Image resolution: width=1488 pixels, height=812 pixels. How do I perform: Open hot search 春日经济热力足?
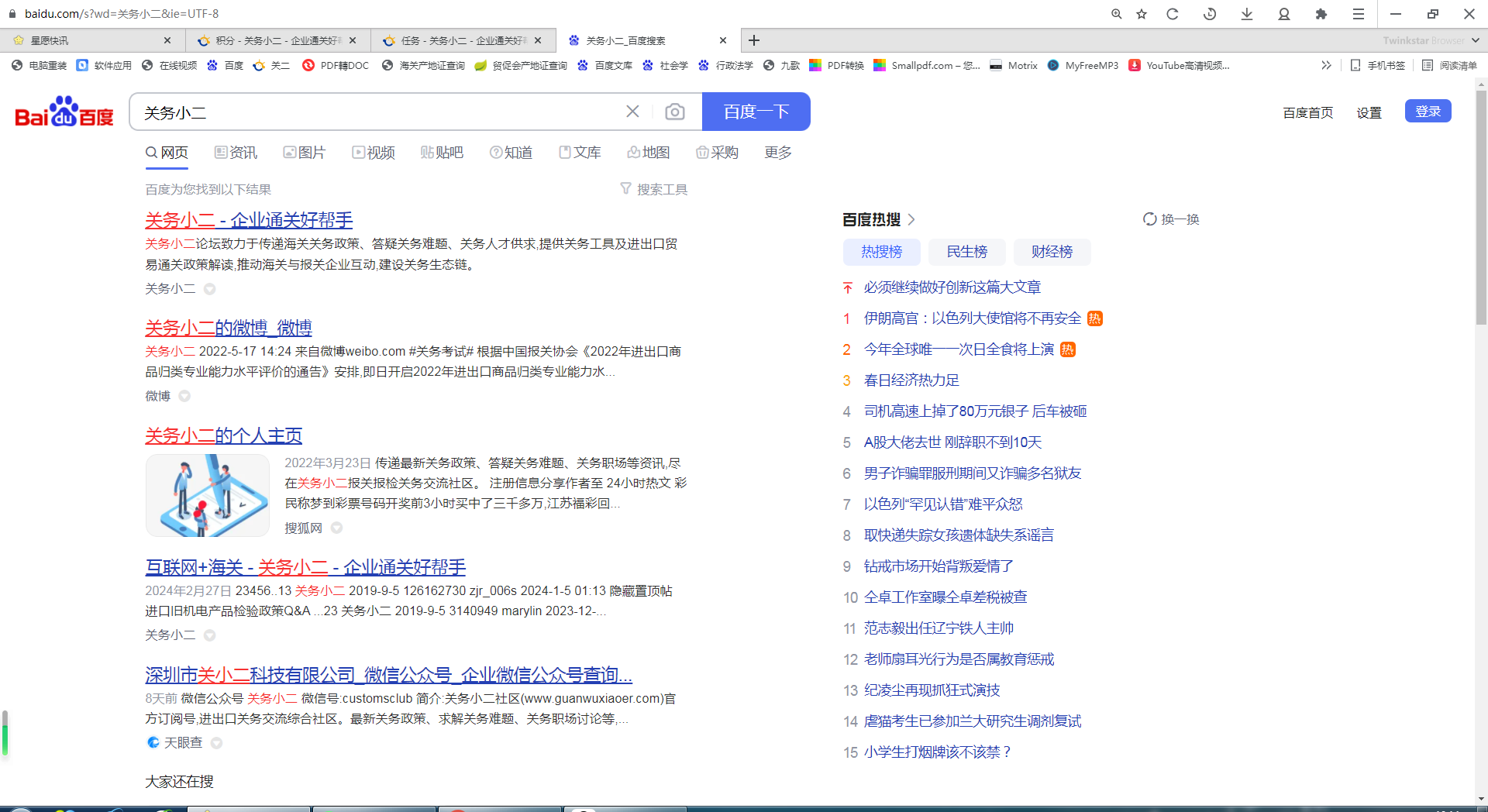click(x=911, y=380)
